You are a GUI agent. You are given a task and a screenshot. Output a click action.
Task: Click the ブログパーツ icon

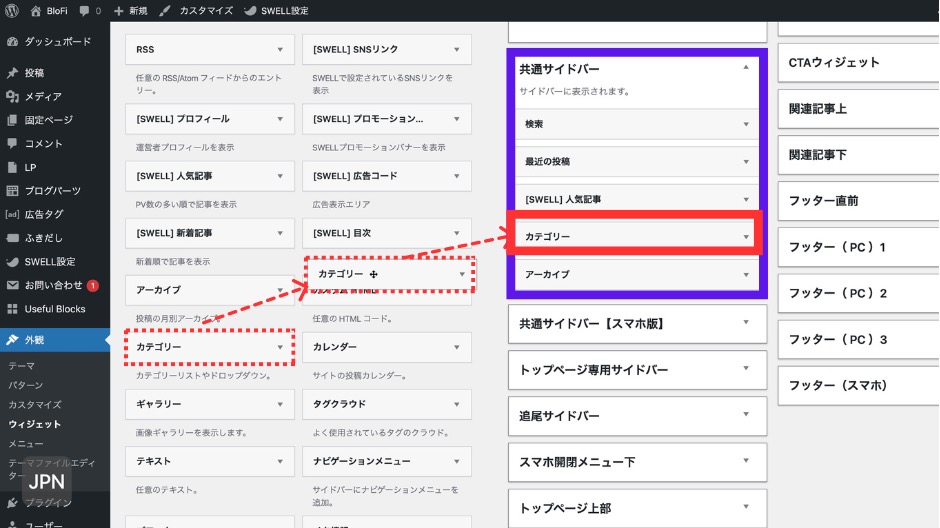12,191
